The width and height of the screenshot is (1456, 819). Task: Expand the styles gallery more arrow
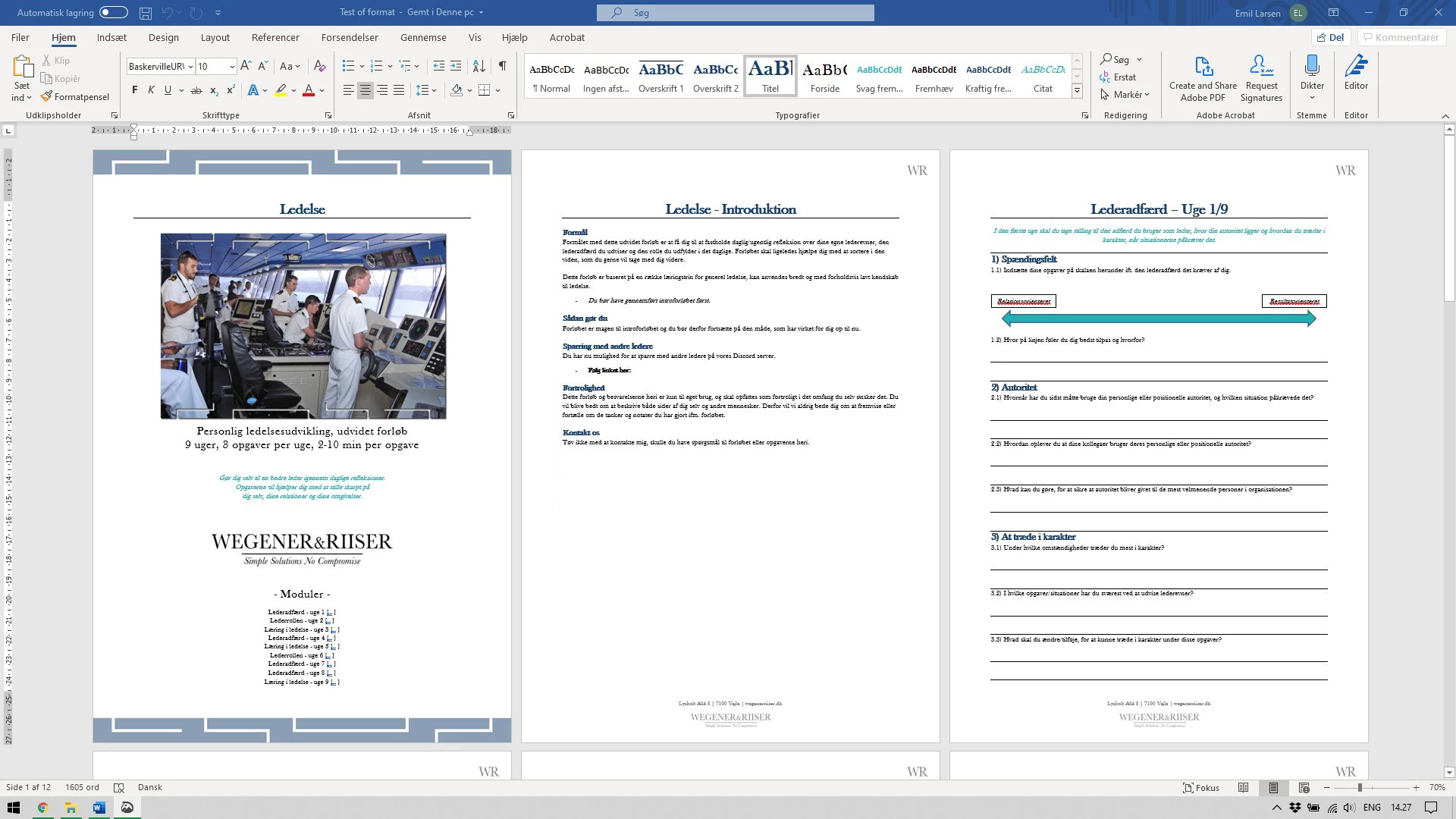pos(1077,91)
